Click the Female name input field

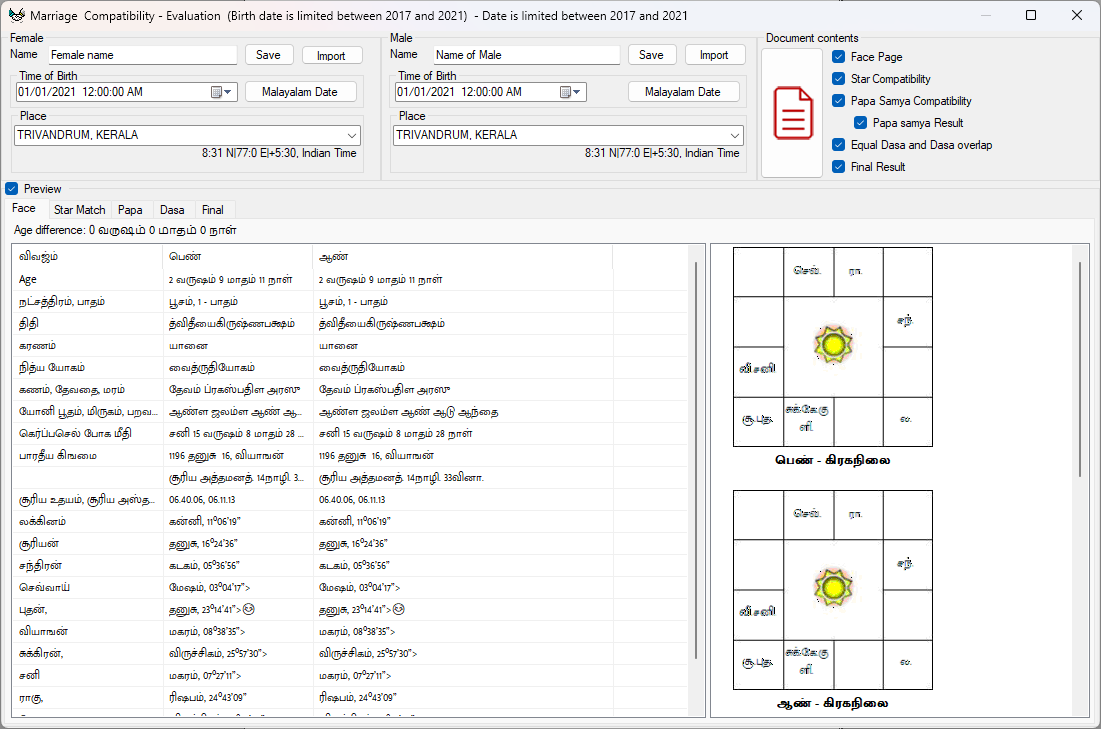coord(143,55)
